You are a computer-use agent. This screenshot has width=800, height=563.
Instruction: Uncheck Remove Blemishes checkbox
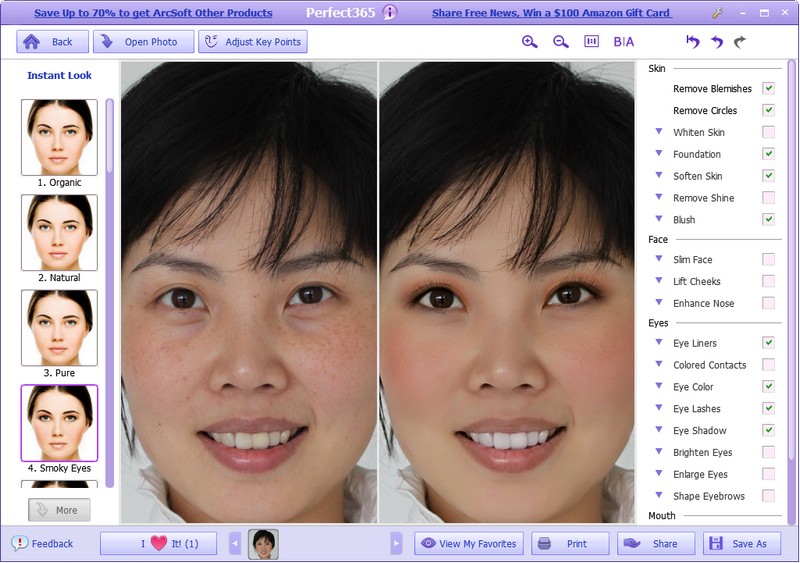click(768, 88)
